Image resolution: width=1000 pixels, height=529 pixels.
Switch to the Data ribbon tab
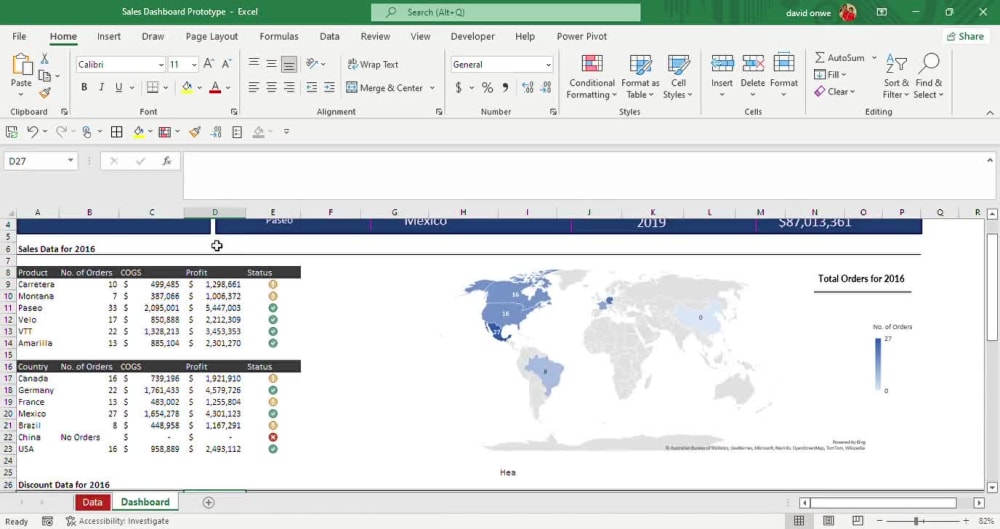click(329, 36)
